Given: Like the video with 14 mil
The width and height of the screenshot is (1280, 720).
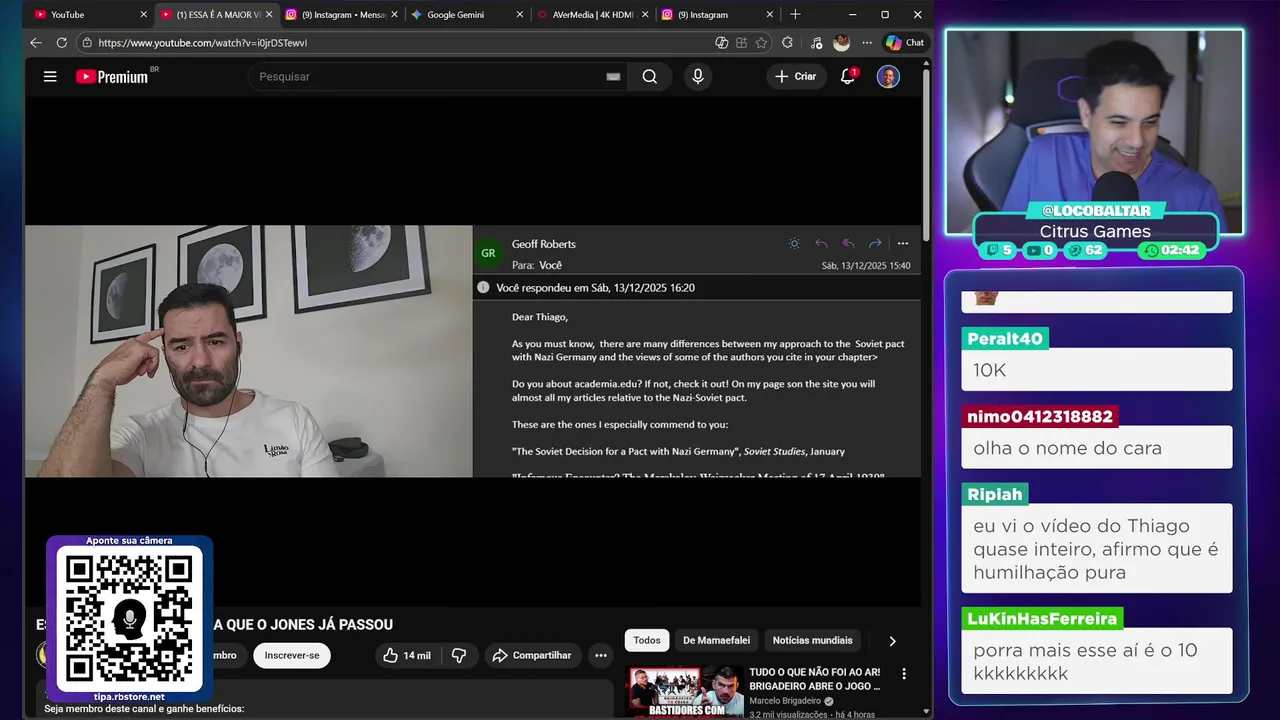Looking at the screenshot, I should click(406, 655).
